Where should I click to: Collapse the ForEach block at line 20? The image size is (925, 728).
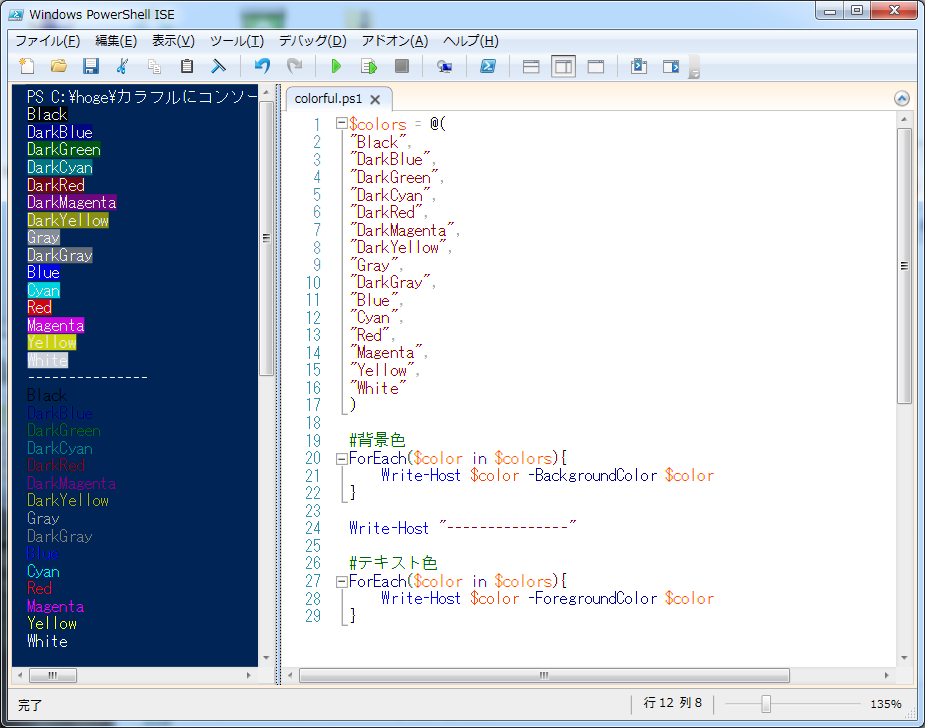[x=339, y=458]
